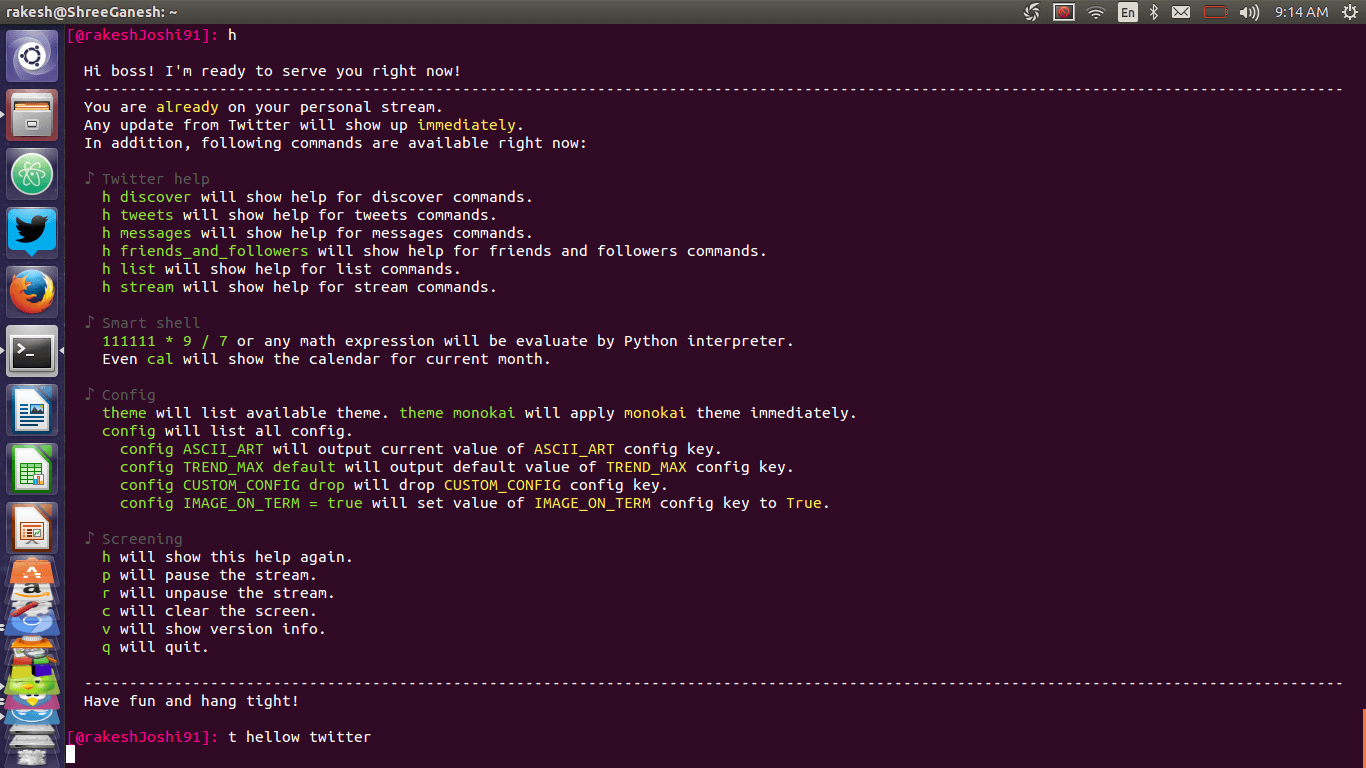Open the volume sound indicator

tap(1249, 12)
